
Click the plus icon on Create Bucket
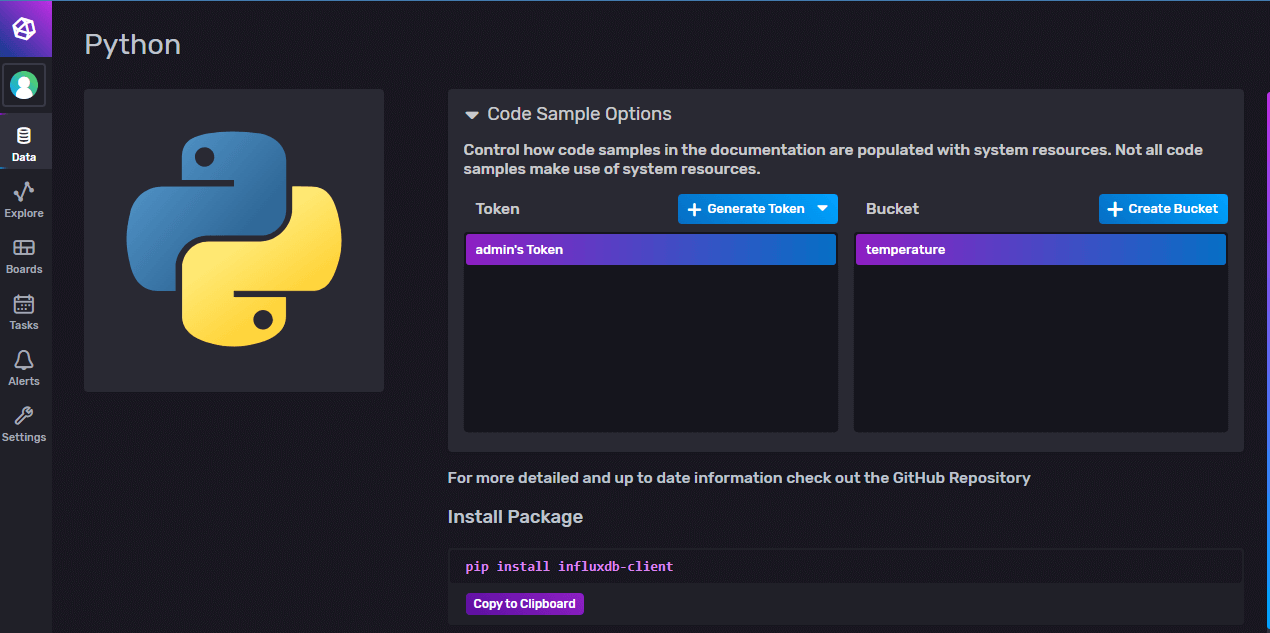(1114, 209)
